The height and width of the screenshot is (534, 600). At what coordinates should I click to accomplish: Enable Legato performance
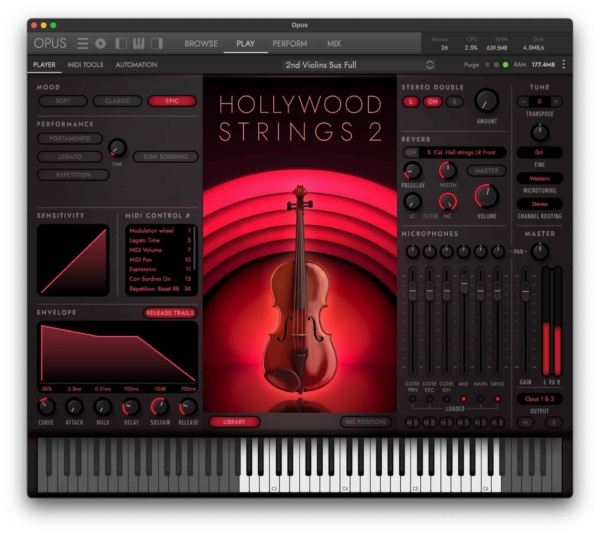[x=70, y=156]
